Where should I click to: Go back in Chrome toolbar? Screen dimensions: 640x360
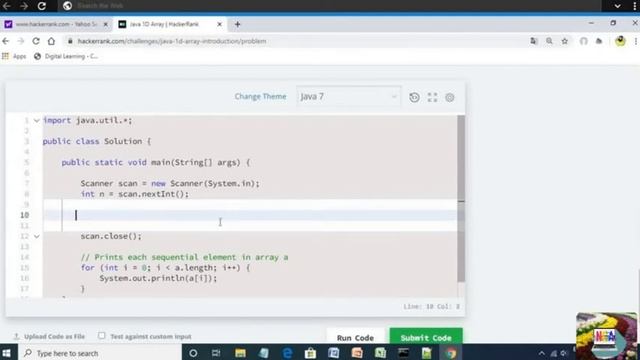coord(6,41)
